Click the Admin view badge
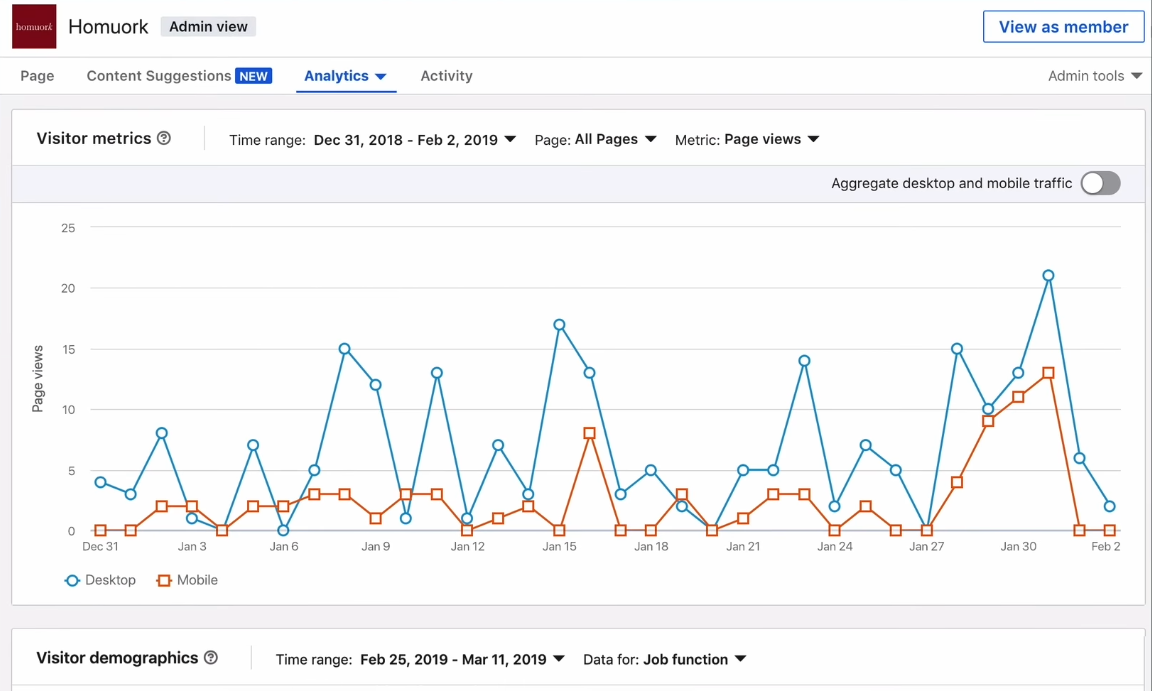 209,26
